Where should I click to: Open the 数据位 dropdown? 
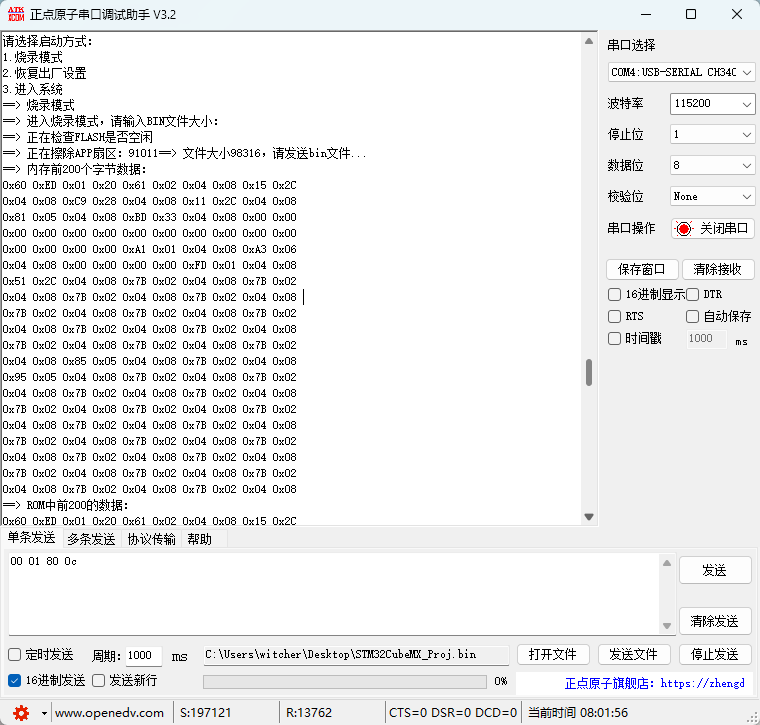[712, 165]
